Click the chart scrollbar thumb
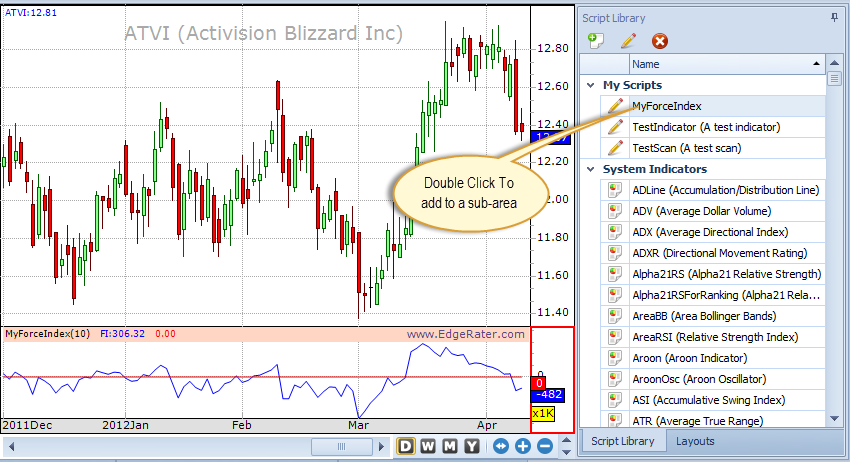 (x=342, y=447)
